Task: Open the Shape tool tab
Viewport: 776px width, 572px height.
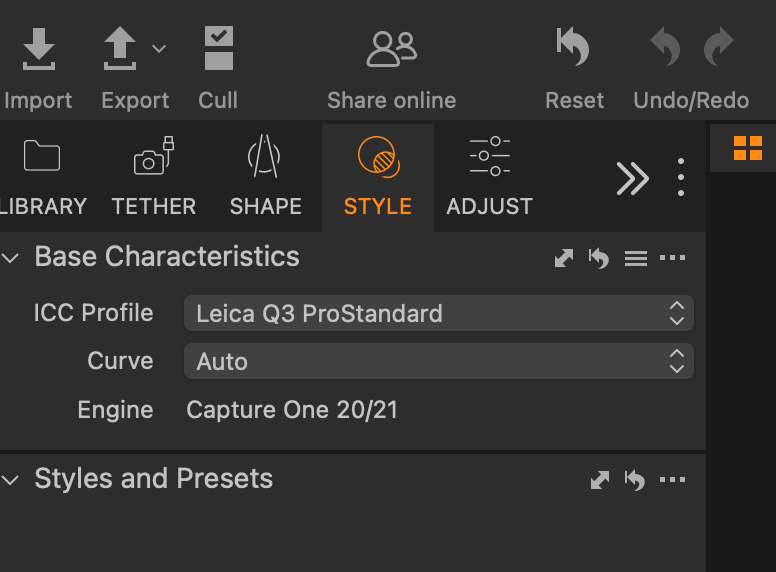Action: click(265, 178)
